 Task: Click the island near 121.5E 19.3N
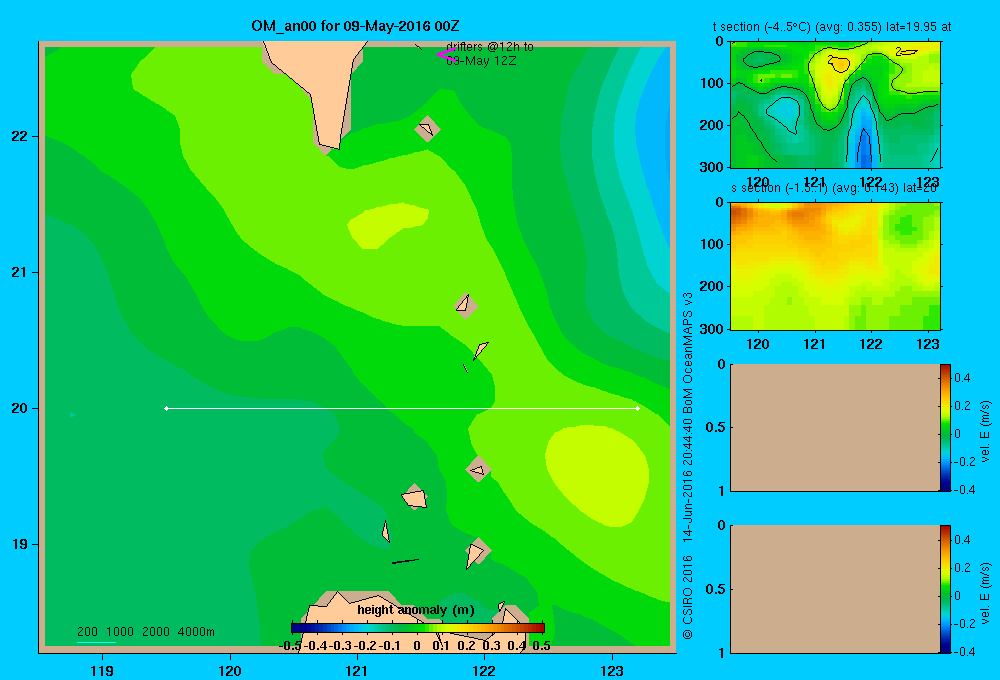click(x=415, y=497)
